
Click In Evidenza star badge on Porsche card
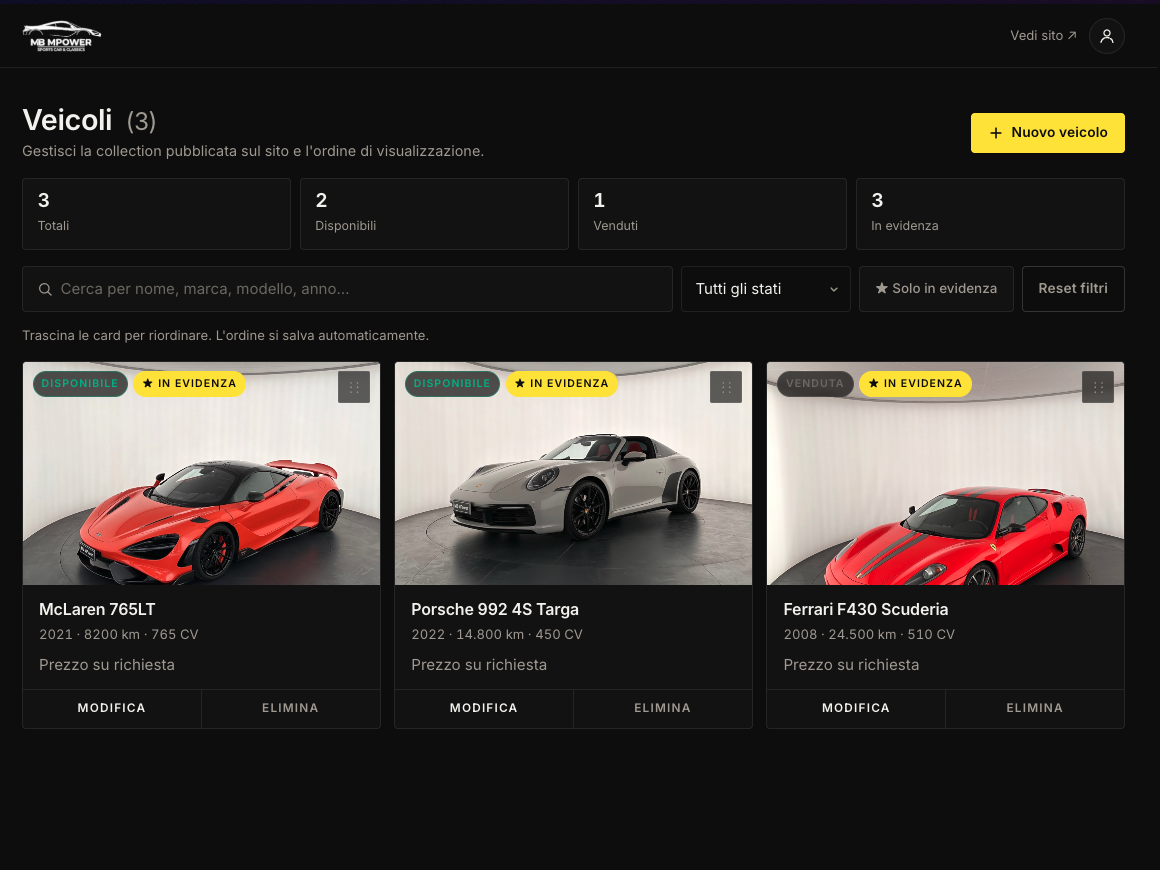562,383
